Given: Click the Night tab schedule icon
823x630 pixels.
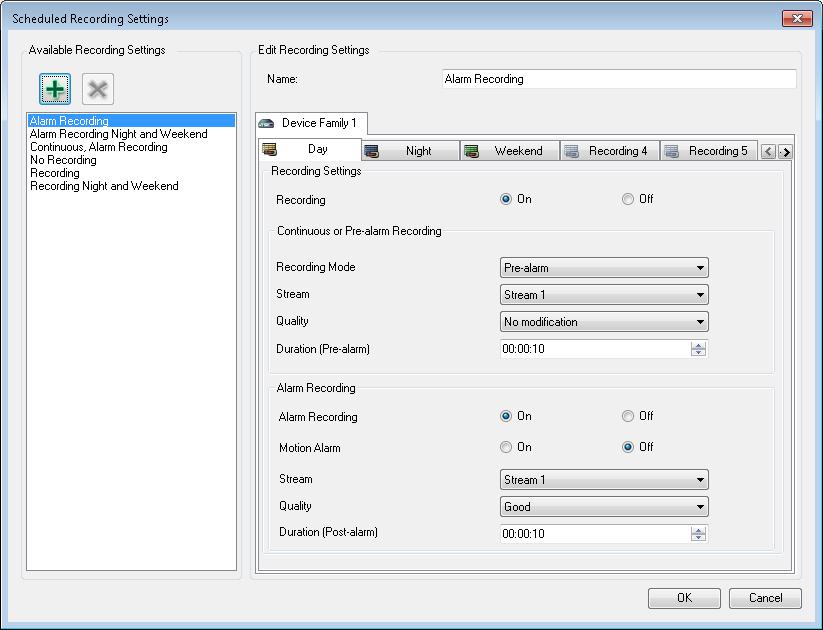Looking at the screenshot, I should (x=371, y=151).
